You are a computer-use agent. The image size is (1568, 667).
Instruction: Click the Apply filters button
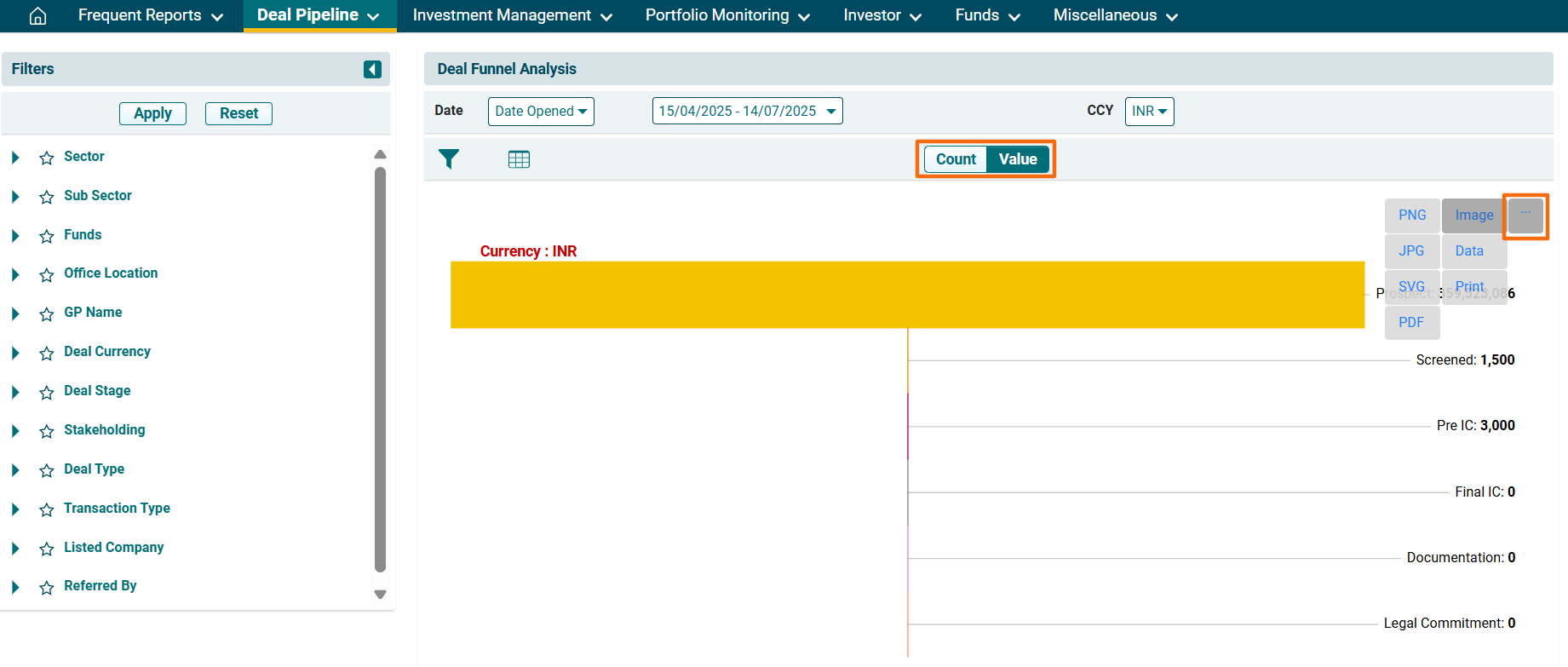click(x=152, y=113)
